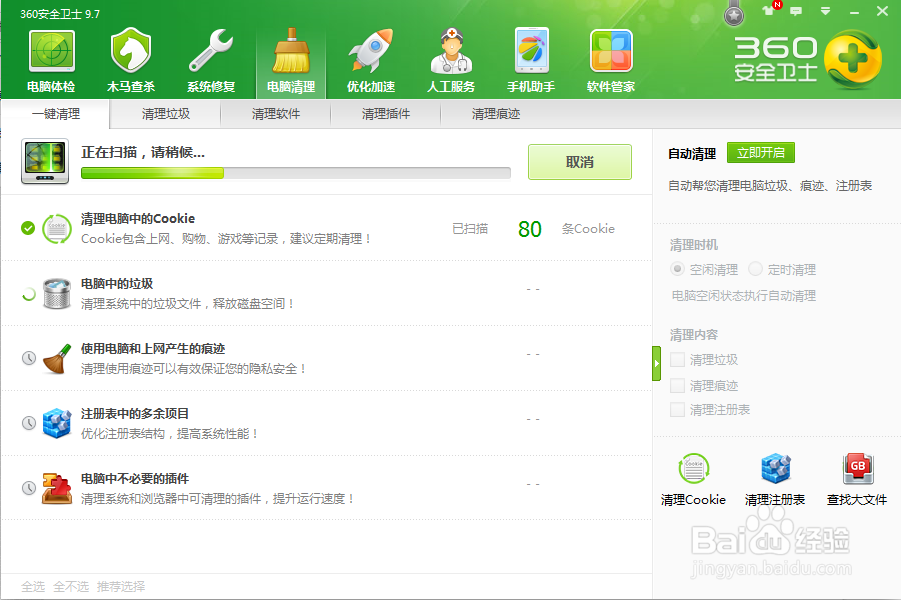Open 查找大文件 large file finder
This screenshot has width=901, height=600.
point(856,478)
